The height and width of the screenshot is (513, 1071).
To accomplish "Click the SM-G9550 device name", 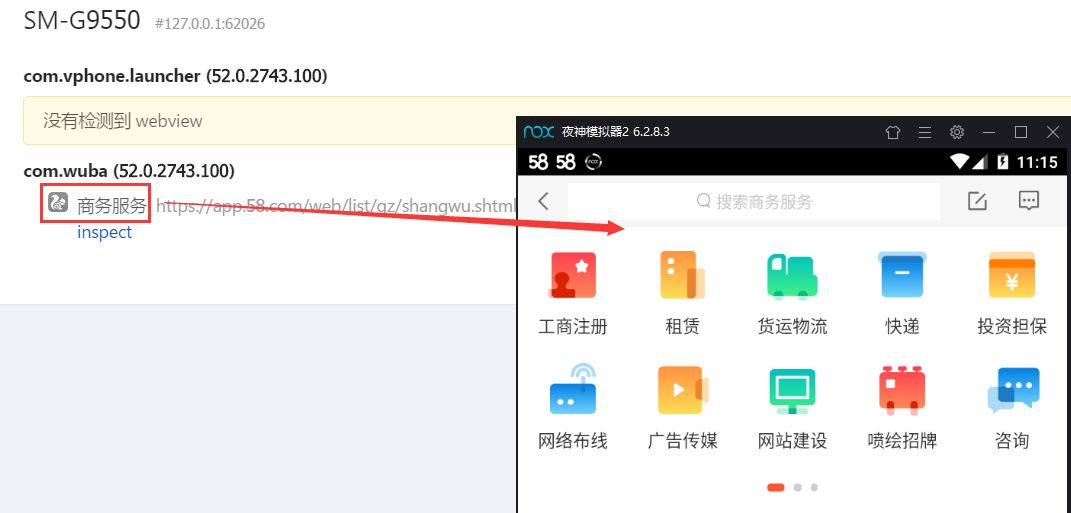I will pyautogui.click(x=82, y=20).
